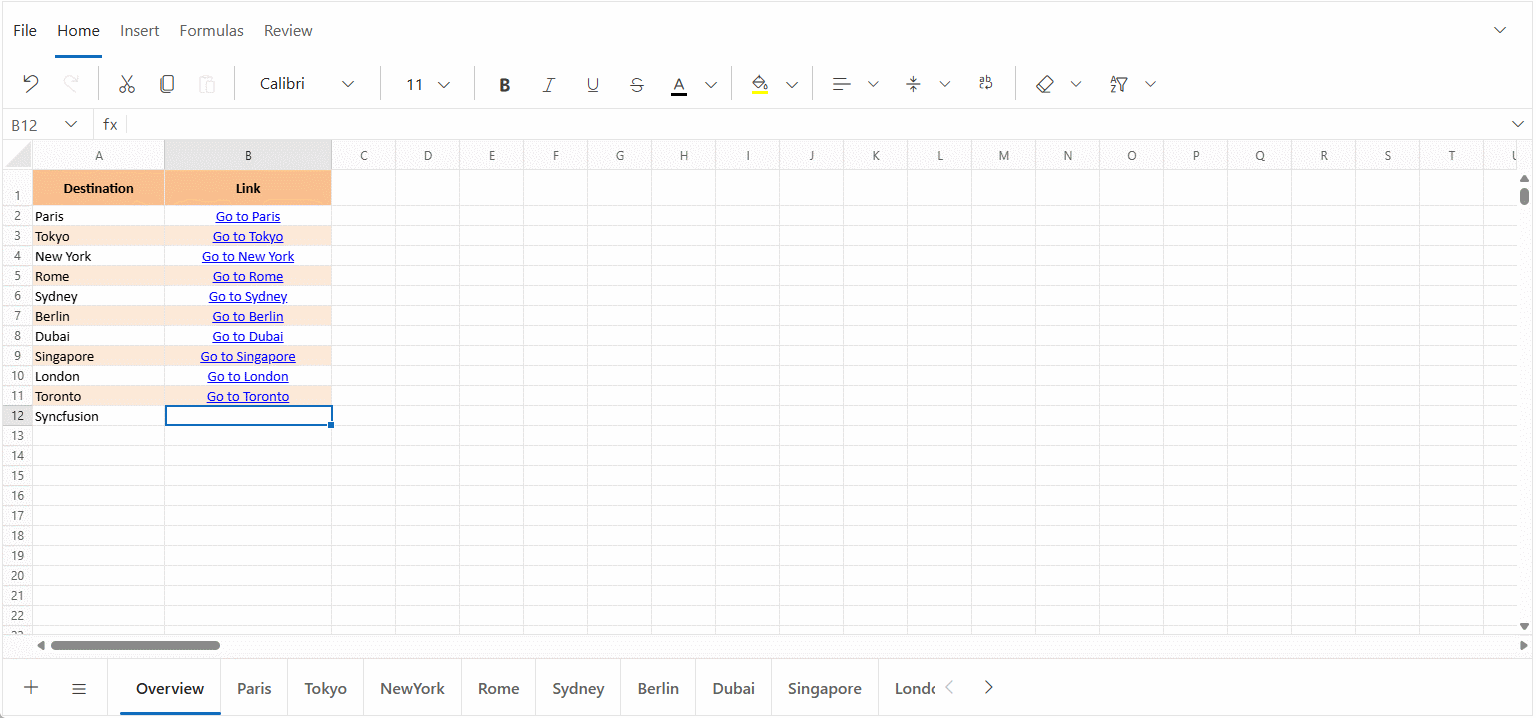
Task: Open the list all sheets menu icon
Action: click(79, 688)
